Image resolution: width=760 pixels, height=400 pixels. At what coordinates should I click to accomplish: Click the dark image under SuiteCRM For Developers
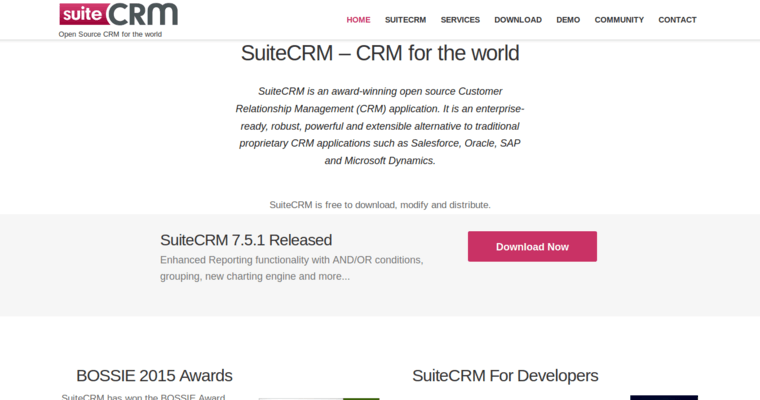tap(664, 397)
